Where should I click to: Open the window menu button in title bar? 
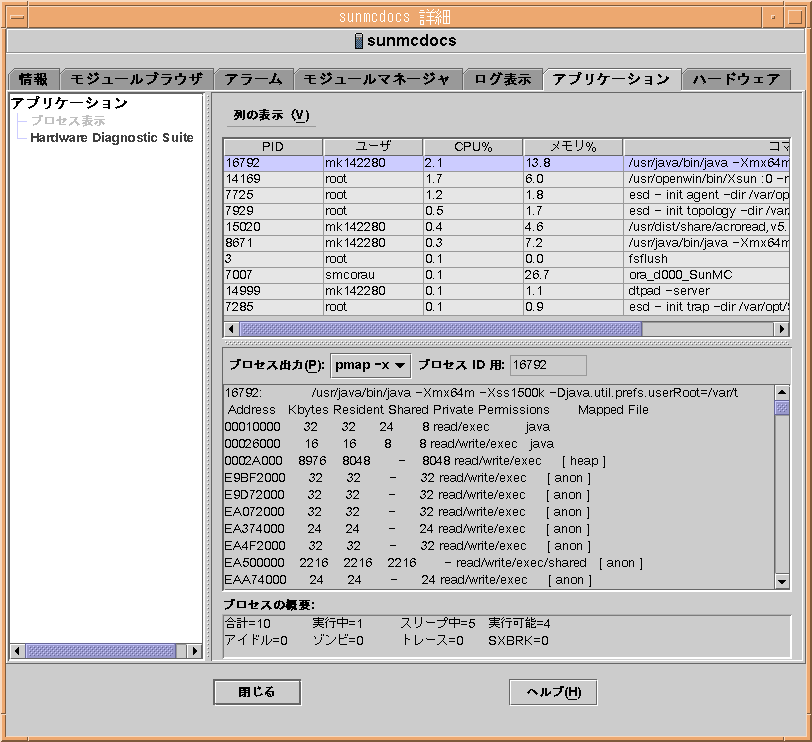click(17, 17)
